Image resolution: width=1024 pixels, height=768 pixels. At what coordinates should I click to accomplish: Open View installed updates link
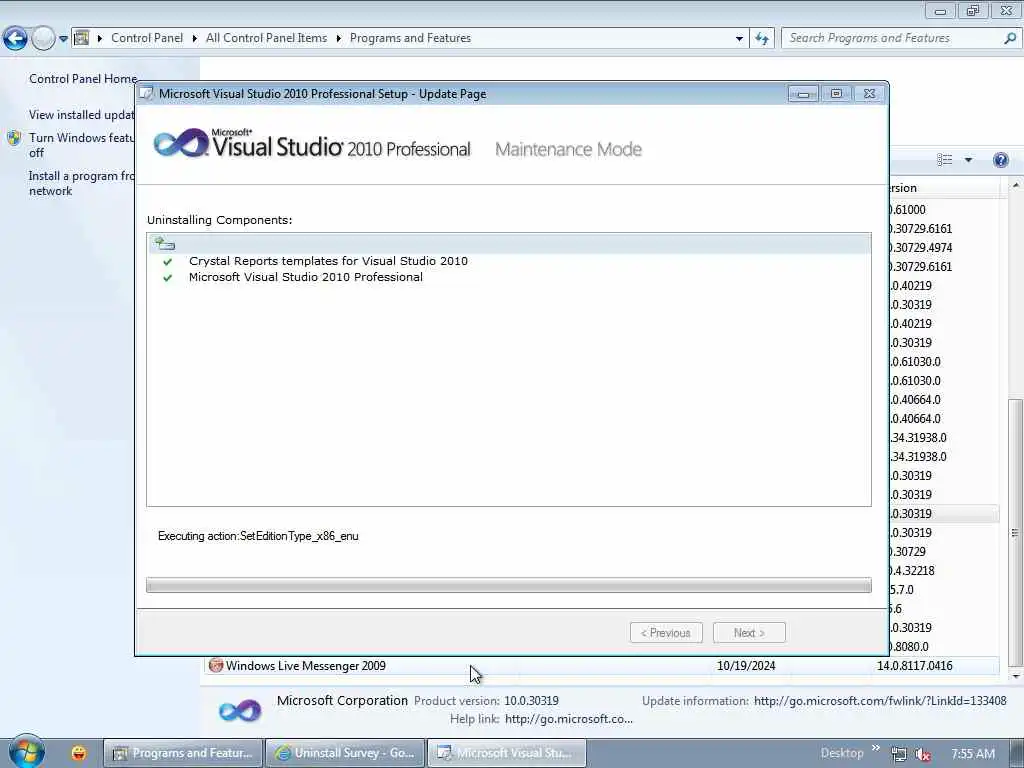tap(82, 114)
